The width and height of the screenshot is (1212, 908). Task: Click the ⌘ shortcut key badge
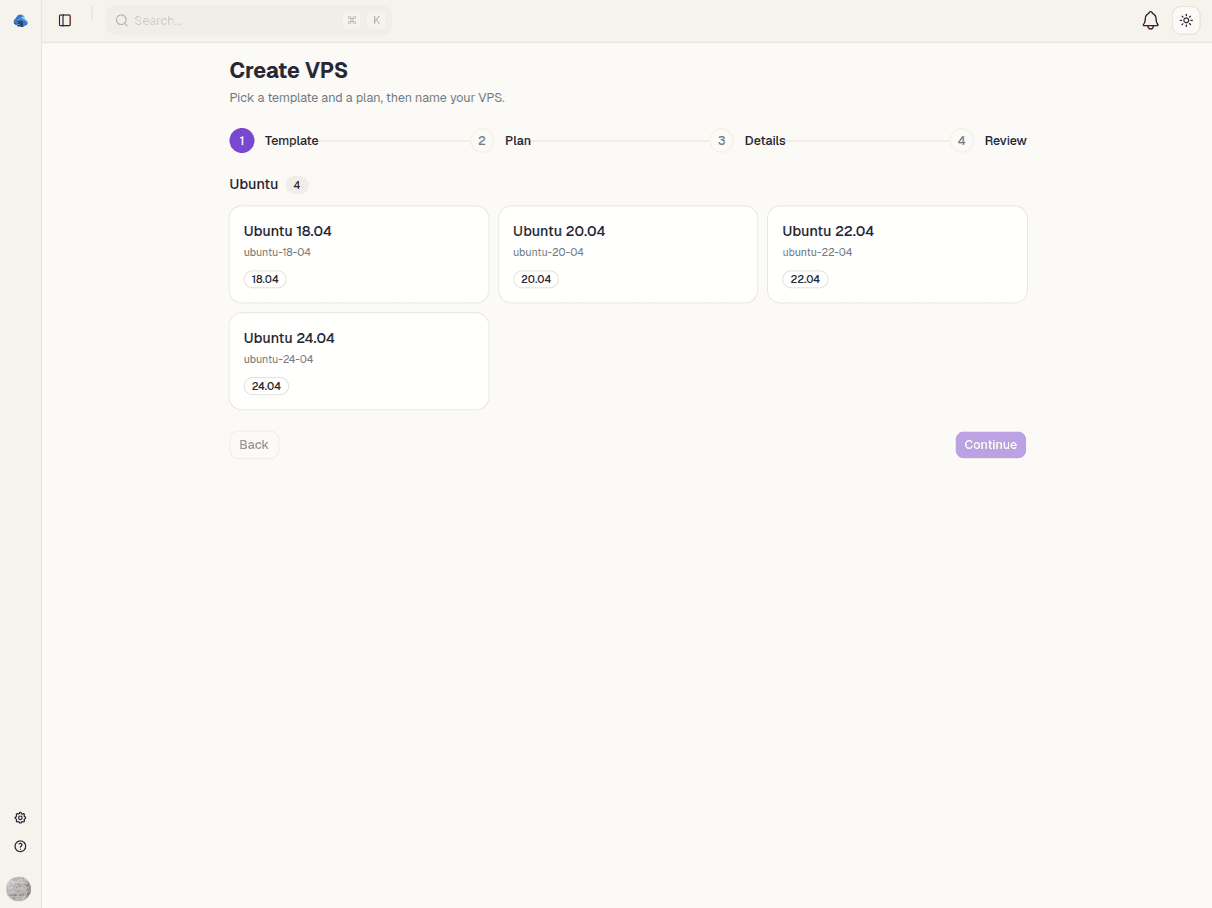352,20
